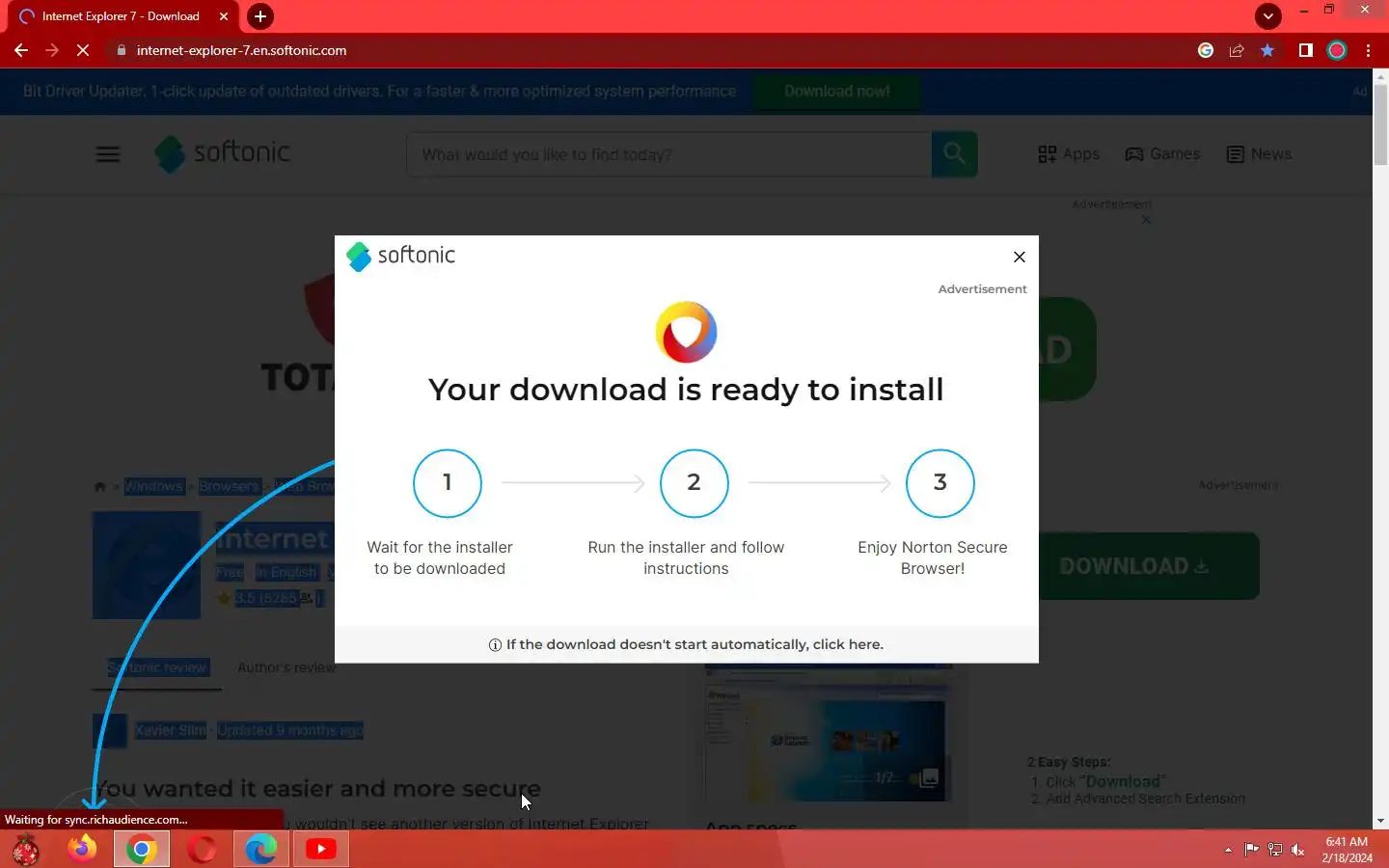Click the page vertical scrollbar
The image size is (1389, 868).
(x=1380, y=125)
